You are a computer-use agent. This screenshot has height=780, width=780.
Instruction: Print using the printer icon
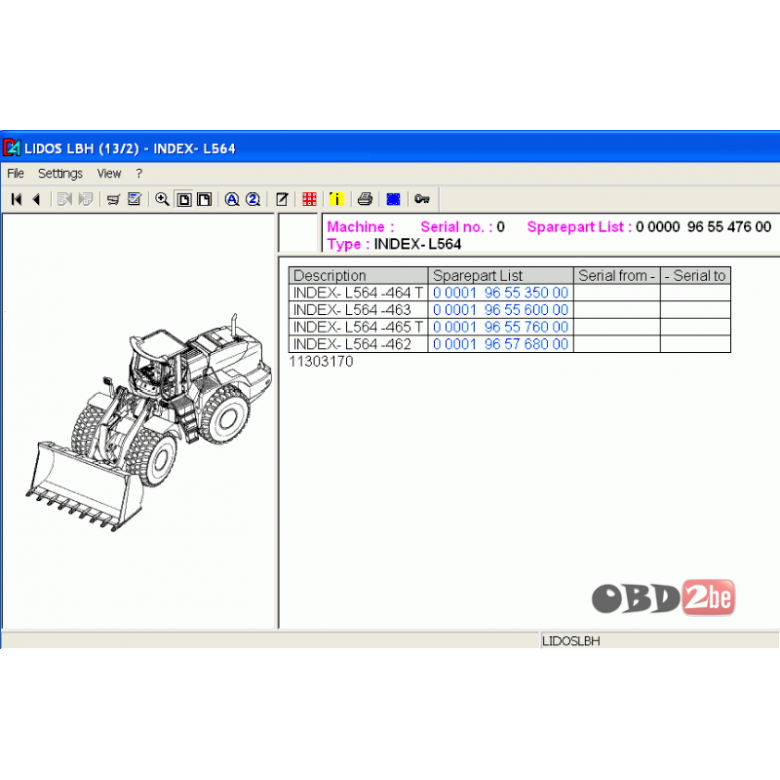pos(365,199)
